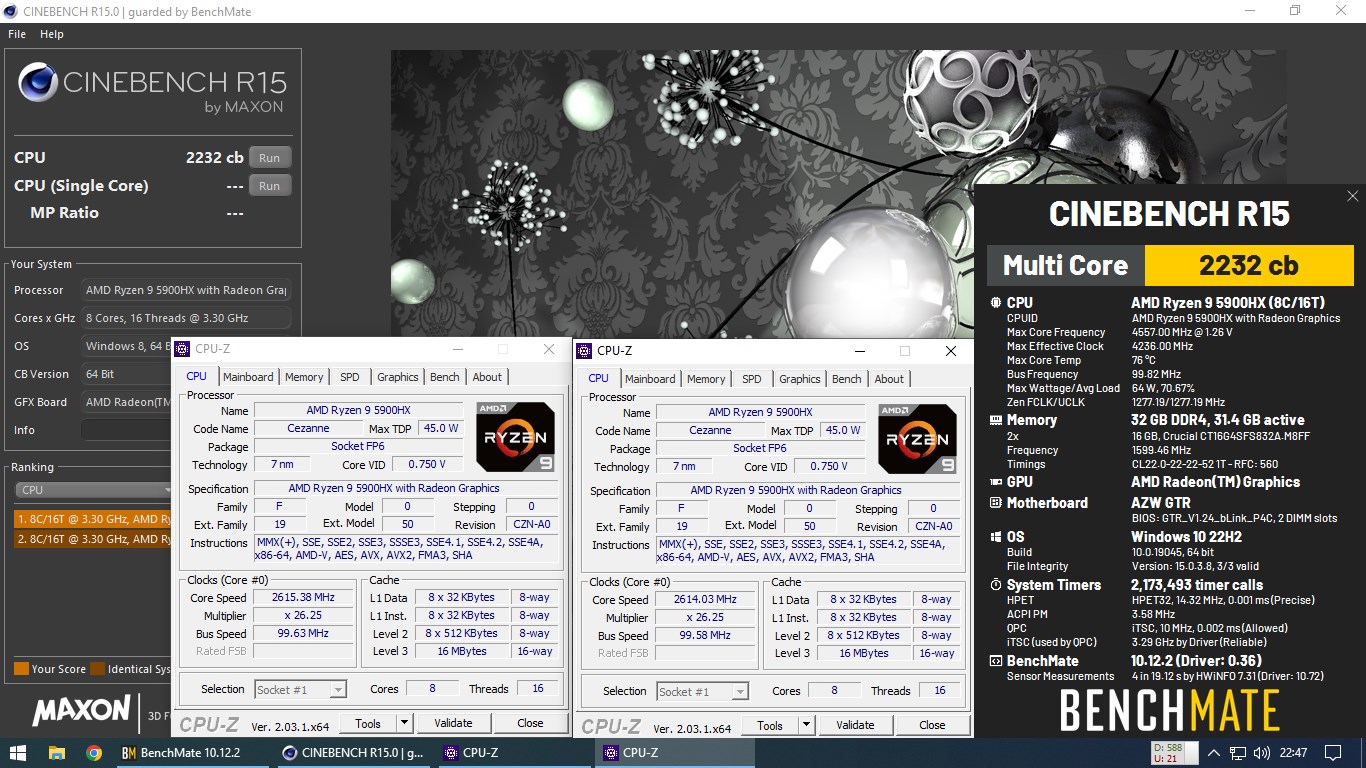Switch to Bench tab in right CPU-Z window
Screen dimensions: 1366x768
tap(847, 379)
